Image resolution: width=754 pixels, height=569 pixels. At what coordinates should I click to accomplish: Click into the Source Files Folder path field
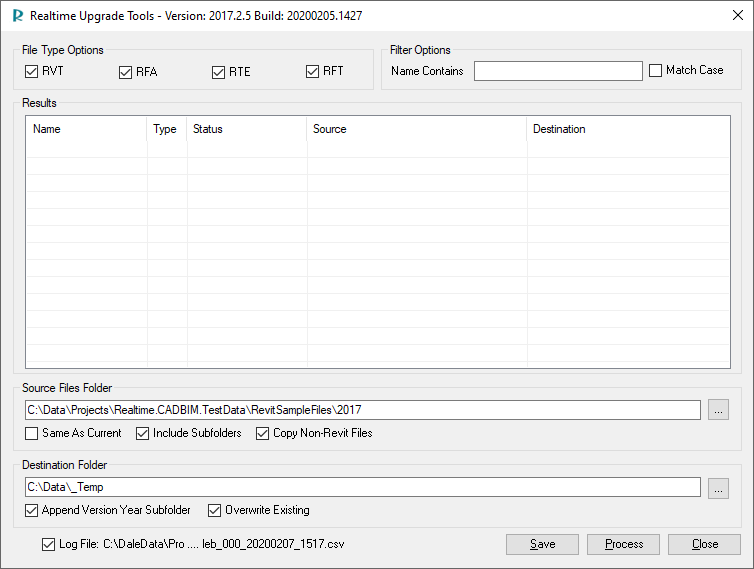pyautogui.click(x=363, y=410)
